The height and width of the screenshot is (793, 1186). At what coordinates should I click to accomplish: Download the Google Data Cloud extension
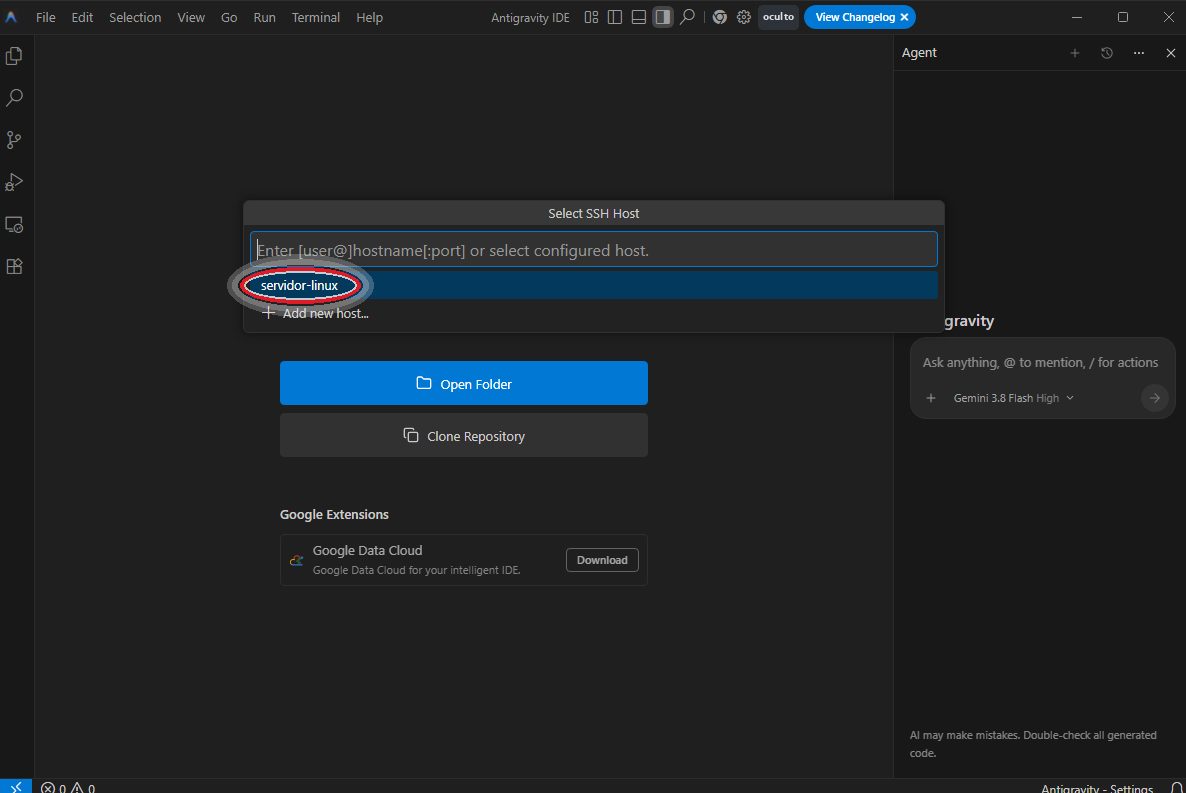tap(602, 560)
